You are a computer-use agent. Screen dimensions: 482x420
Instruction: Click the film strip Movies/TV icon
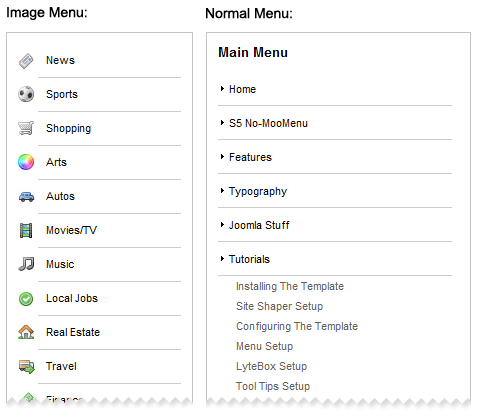point(26,231)
